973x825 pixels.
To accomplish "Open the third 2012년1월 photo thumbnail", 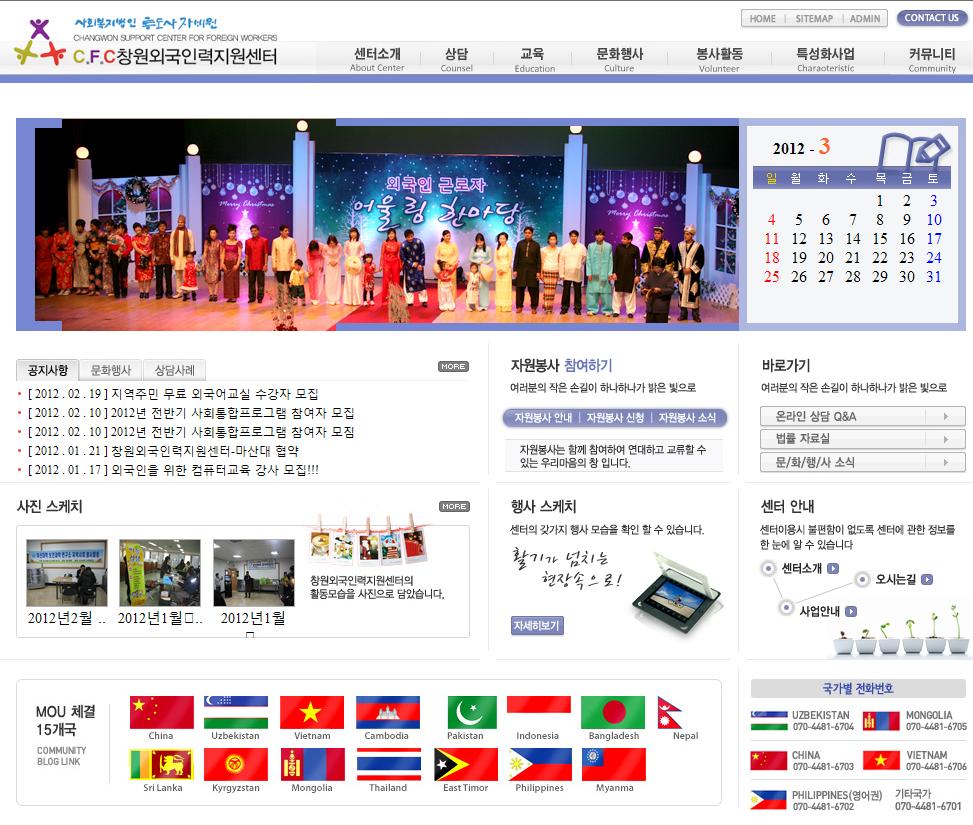I will [254, 572].
